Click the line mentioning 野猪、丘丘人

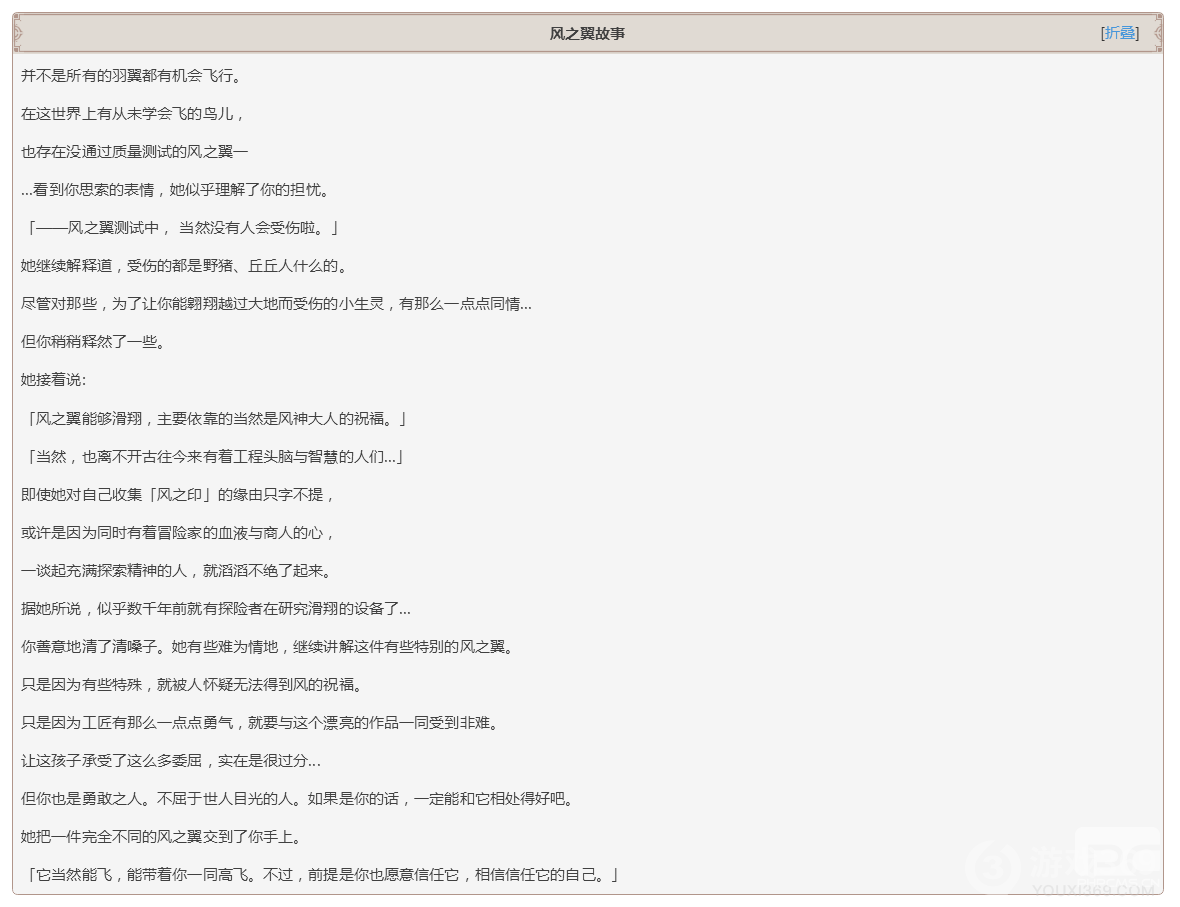[185, 266]
